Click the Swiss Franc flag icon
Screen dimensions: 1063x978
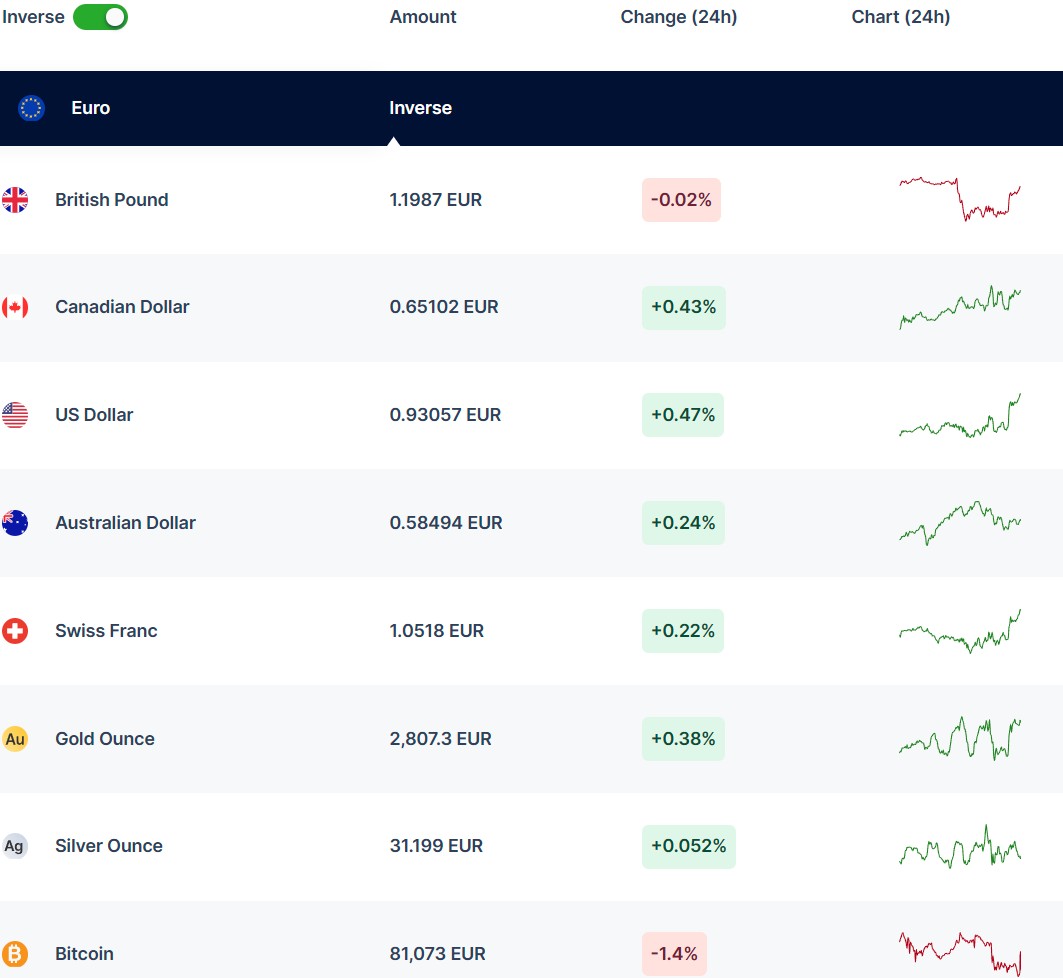15,631
